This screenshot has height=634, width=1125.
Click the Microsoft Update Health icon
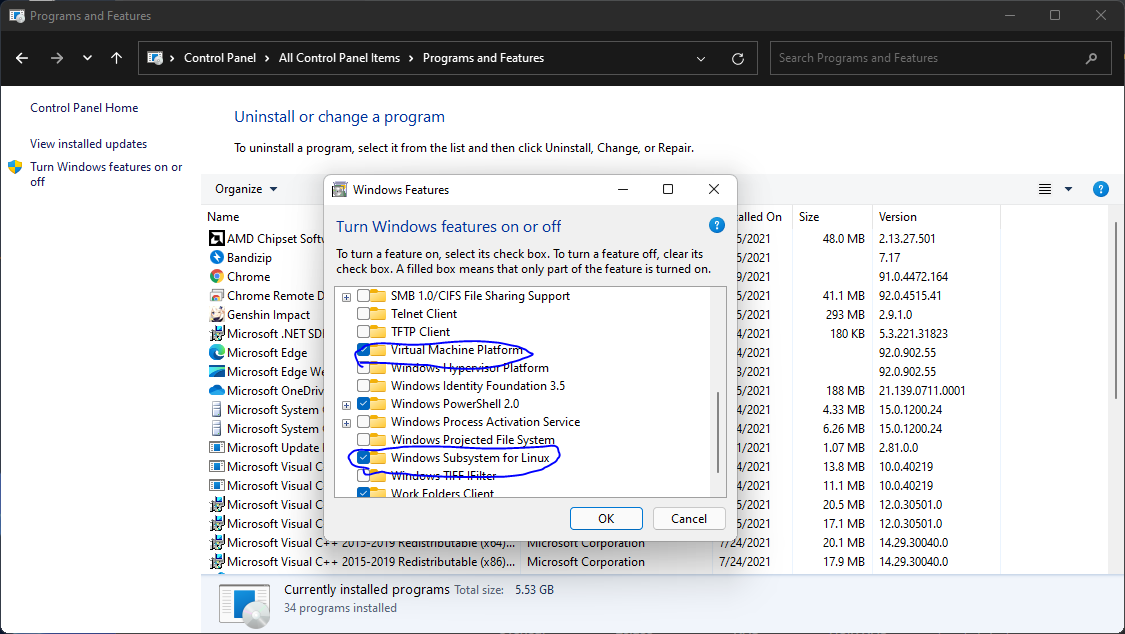click(216, 448)
